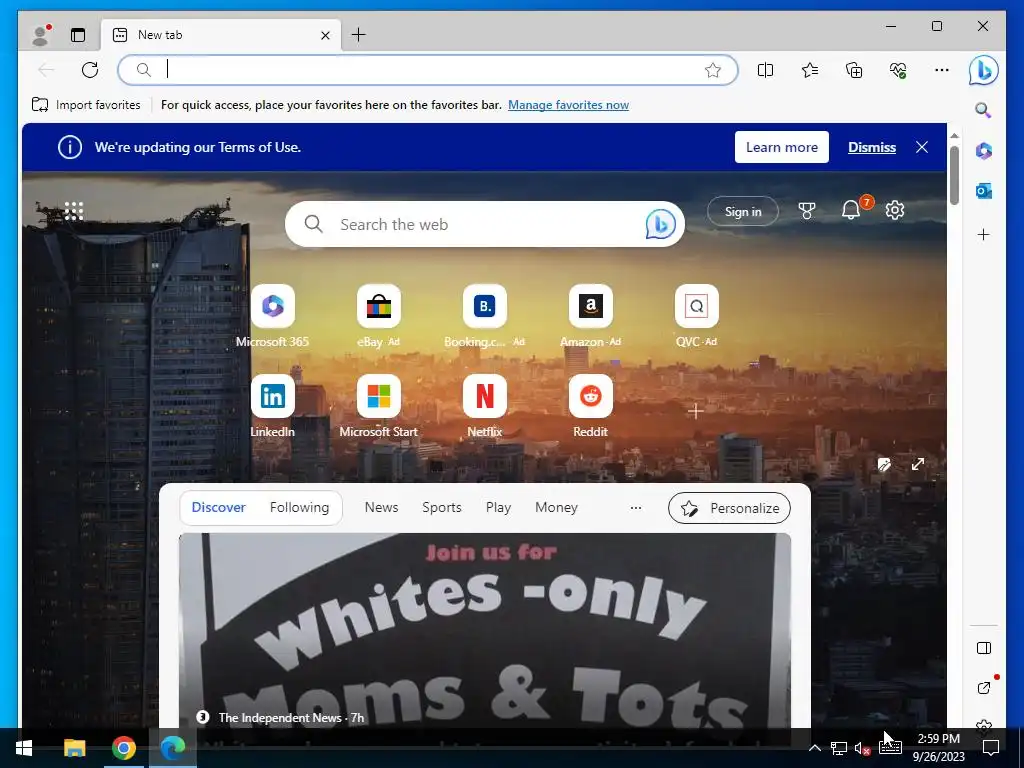Open the notification center icon
The image size is (1024, 768).
pos(991,748)
